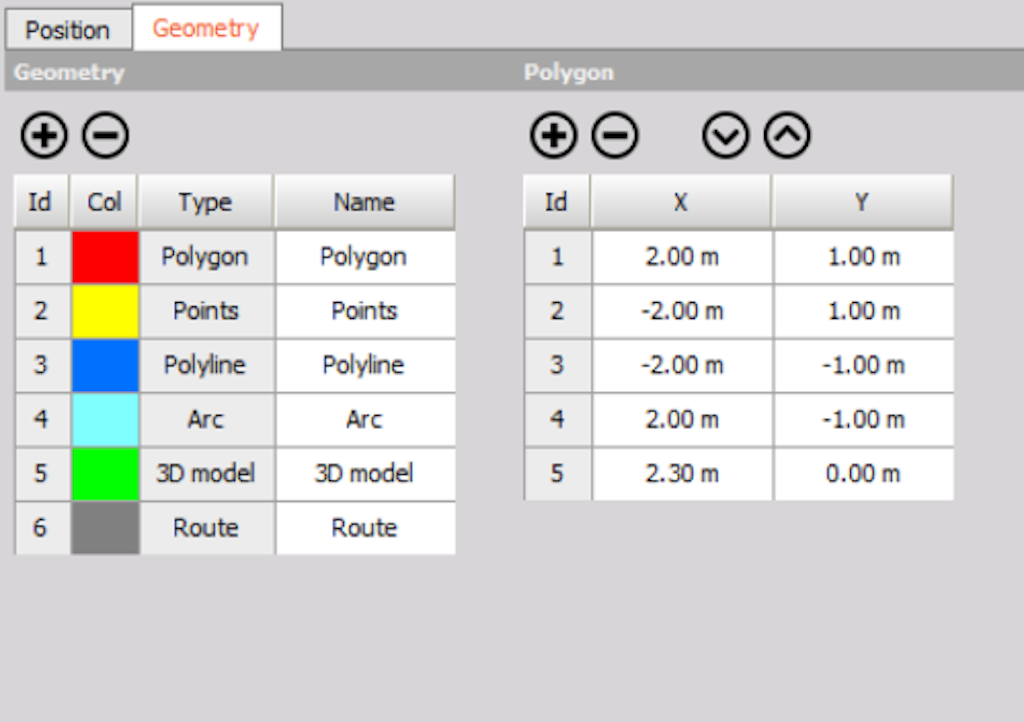Screen dimensions: 1024x722
Task: Edit vertex 2 X value -2.00 m
Action: pyautogui.click(x=682, y=311)
